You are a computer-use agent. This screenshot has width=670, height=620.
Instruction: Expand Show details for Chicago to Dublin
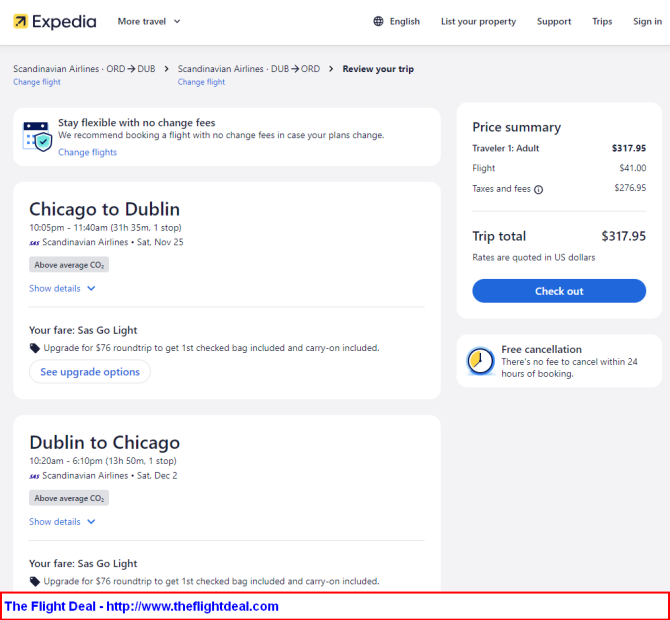pyautogui.click(x=62, y=288)
